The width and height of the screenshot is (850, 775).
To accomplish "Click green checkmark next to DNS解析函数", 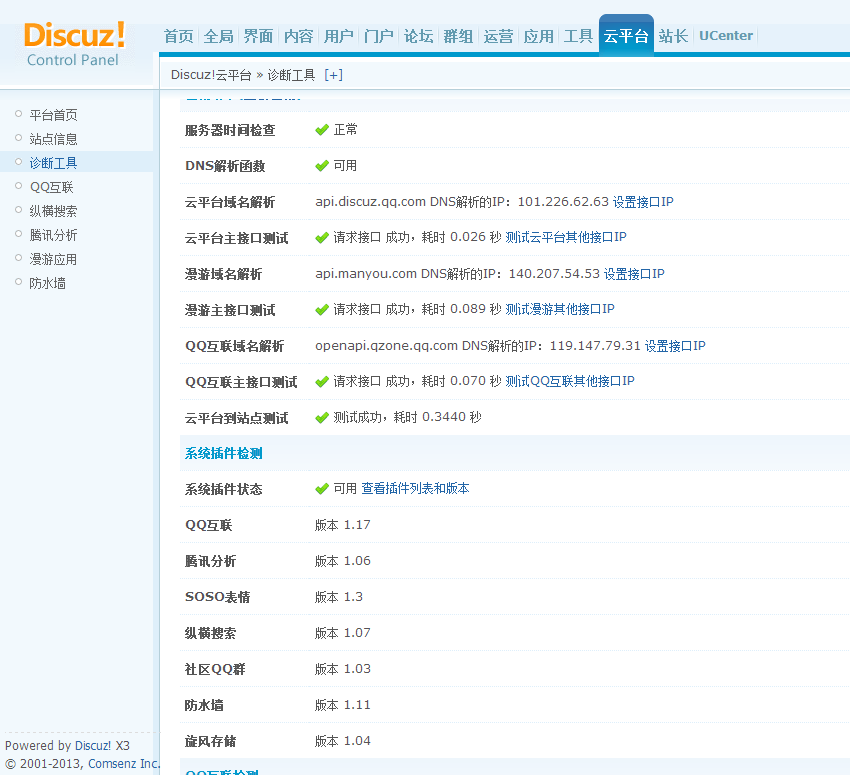I will coord(322,166).
